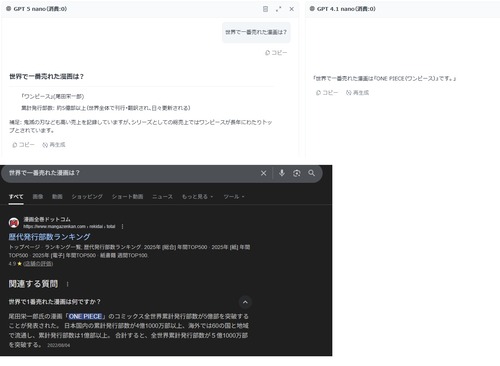Screen dimensions: 500x366
Task: Regenerate the GPT 4.1 nano answer with 再生成
Action: tap(357, 93)
